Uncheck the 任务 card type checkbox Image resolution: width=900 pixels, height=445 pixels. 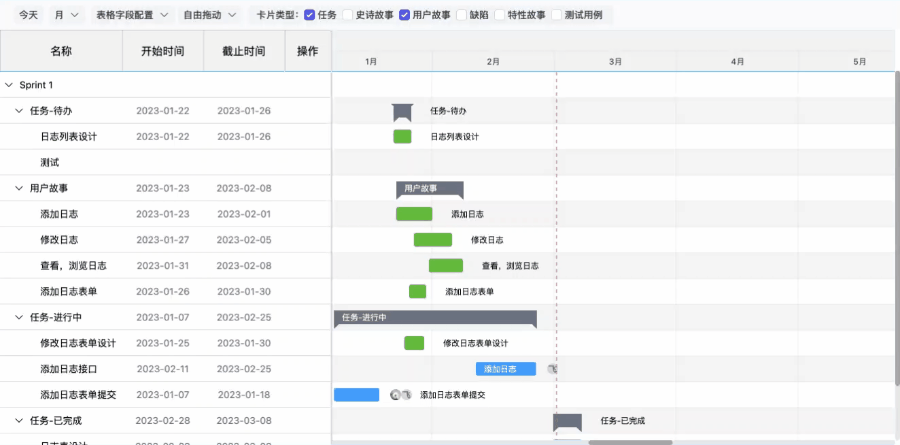tap(309, 15)
